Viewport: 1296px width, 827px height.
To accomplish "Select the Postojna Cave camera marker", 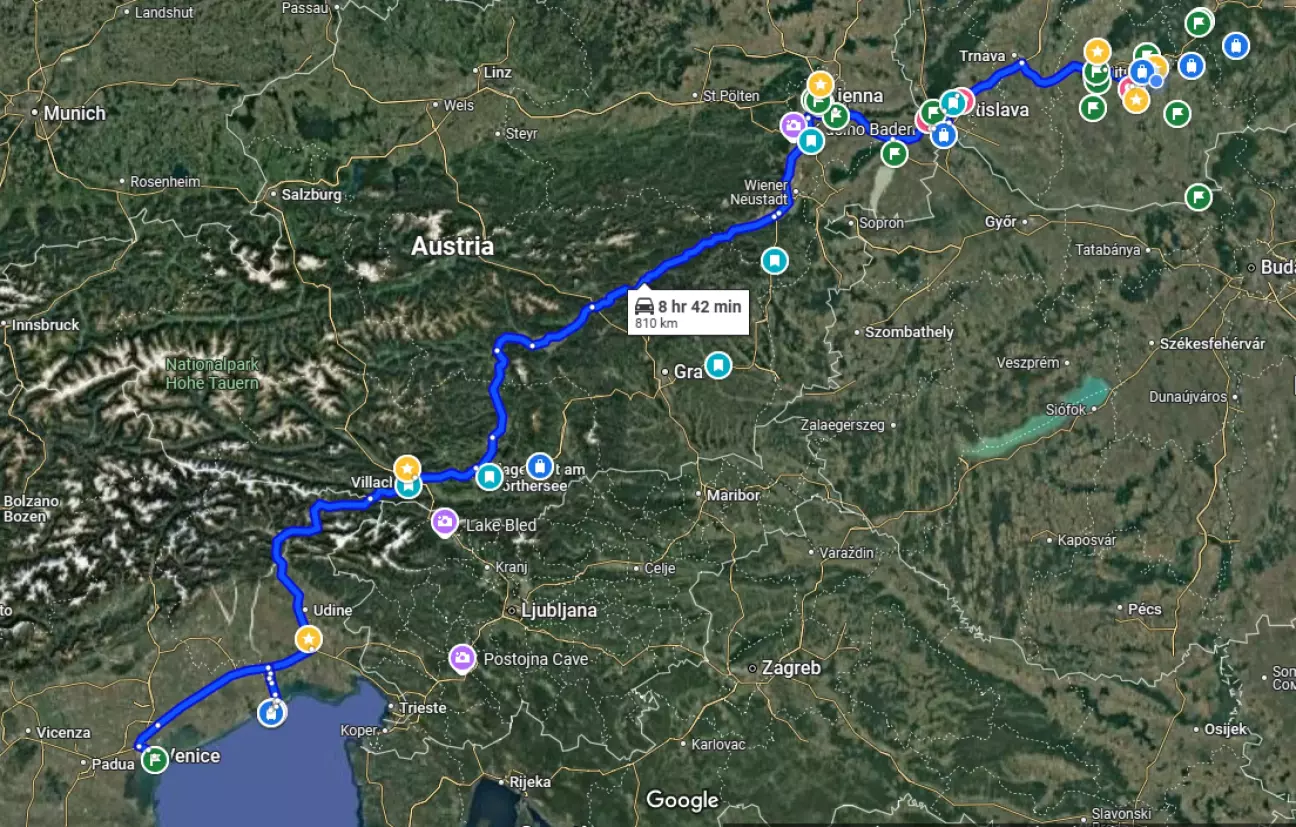I will point(462,657).
